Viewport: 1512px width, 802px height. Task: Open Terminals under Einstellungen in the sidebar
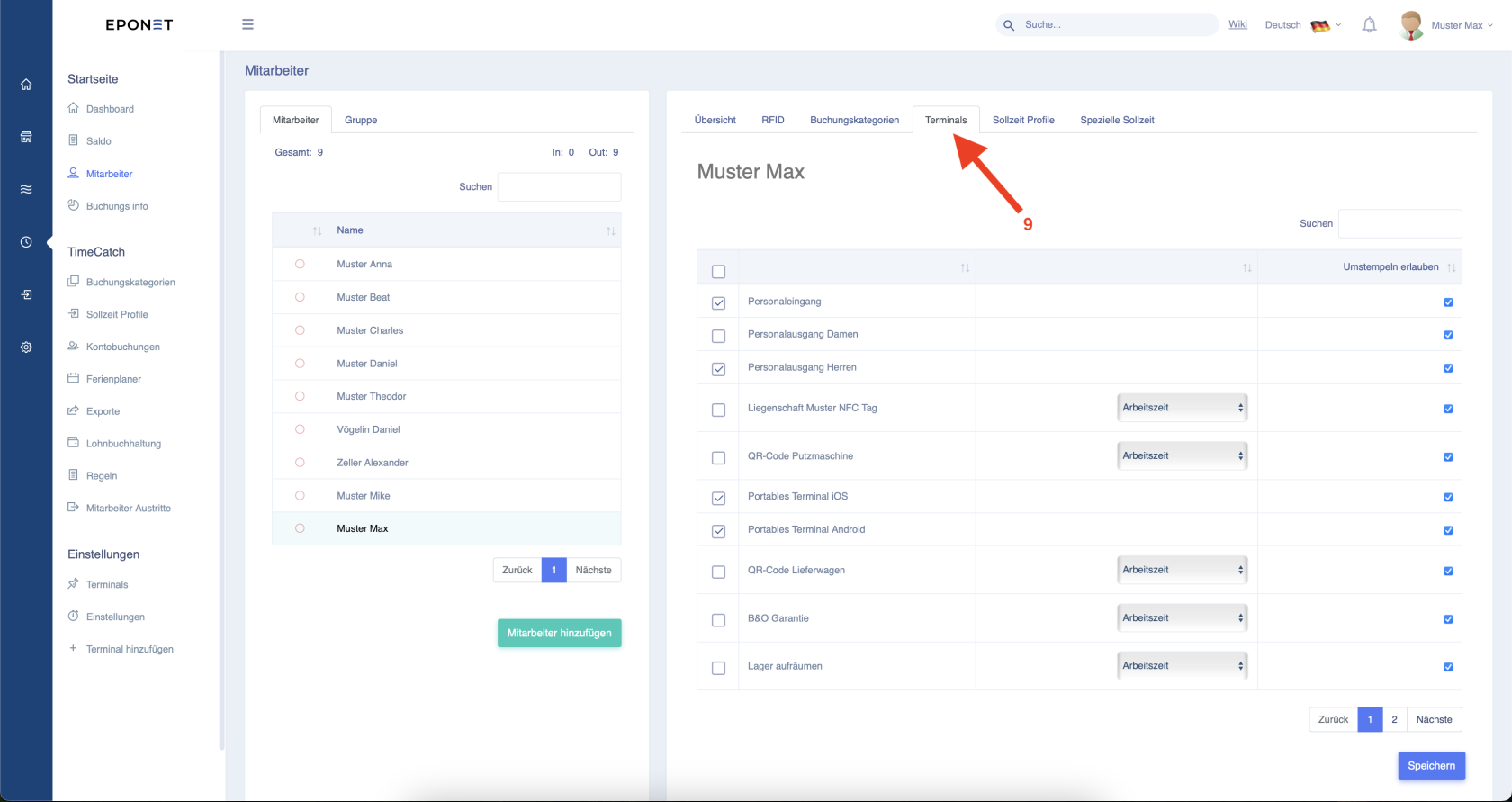click(x=107, y=585)
